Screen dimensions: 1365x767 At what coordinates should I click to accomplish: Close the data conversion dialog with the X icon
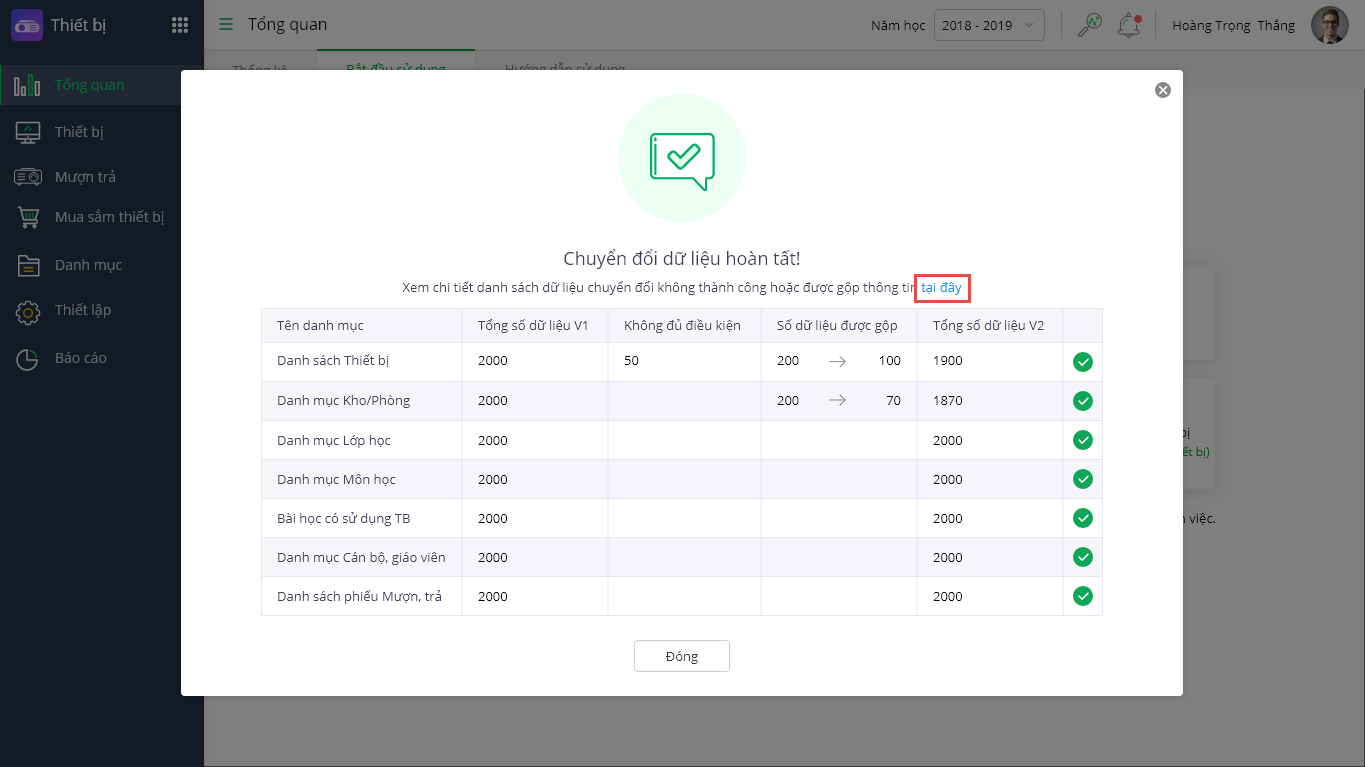click(1162, 90)
